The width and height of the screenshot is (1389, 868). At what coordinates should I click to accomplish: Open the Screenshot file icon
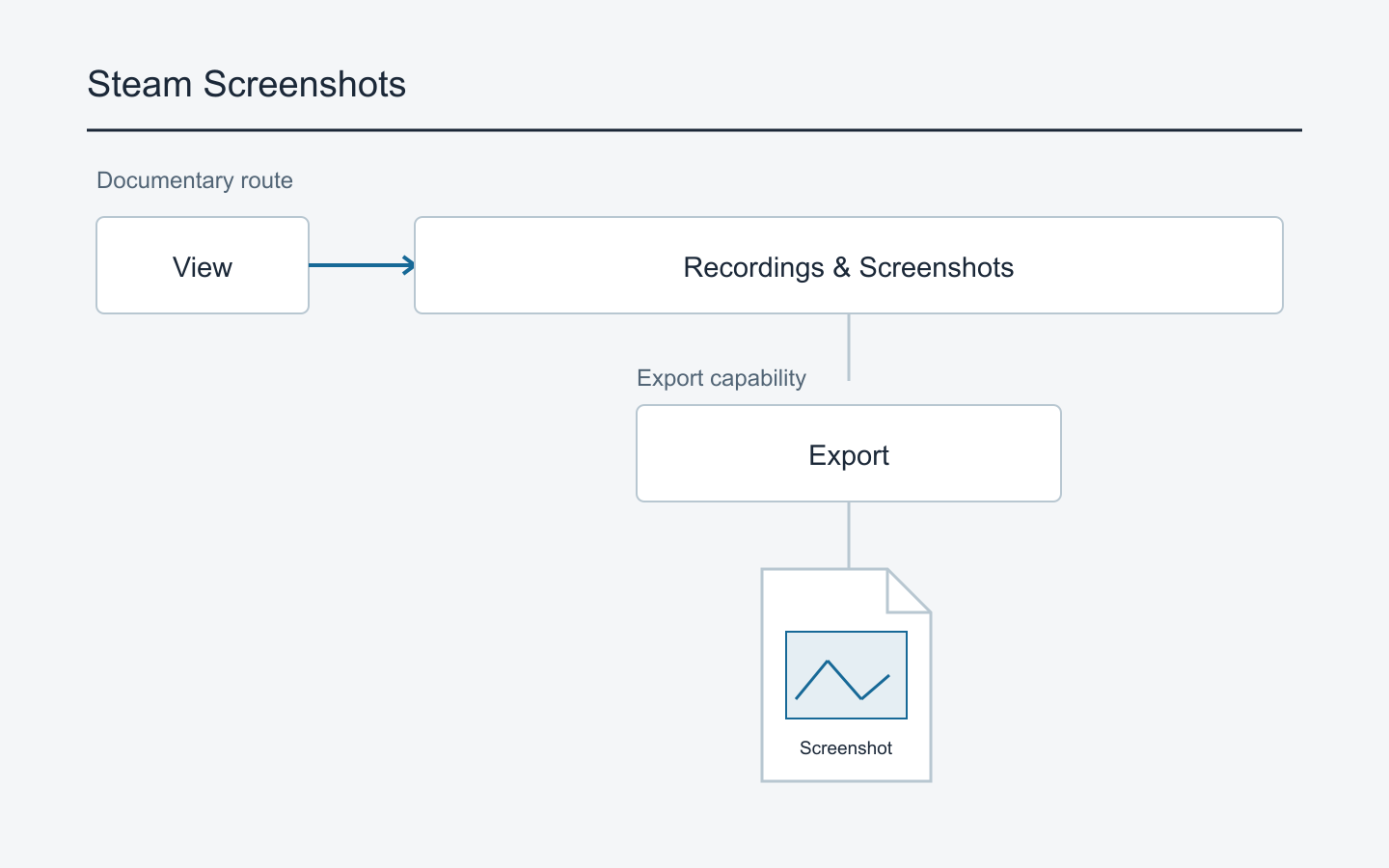[x=846, y=675]
